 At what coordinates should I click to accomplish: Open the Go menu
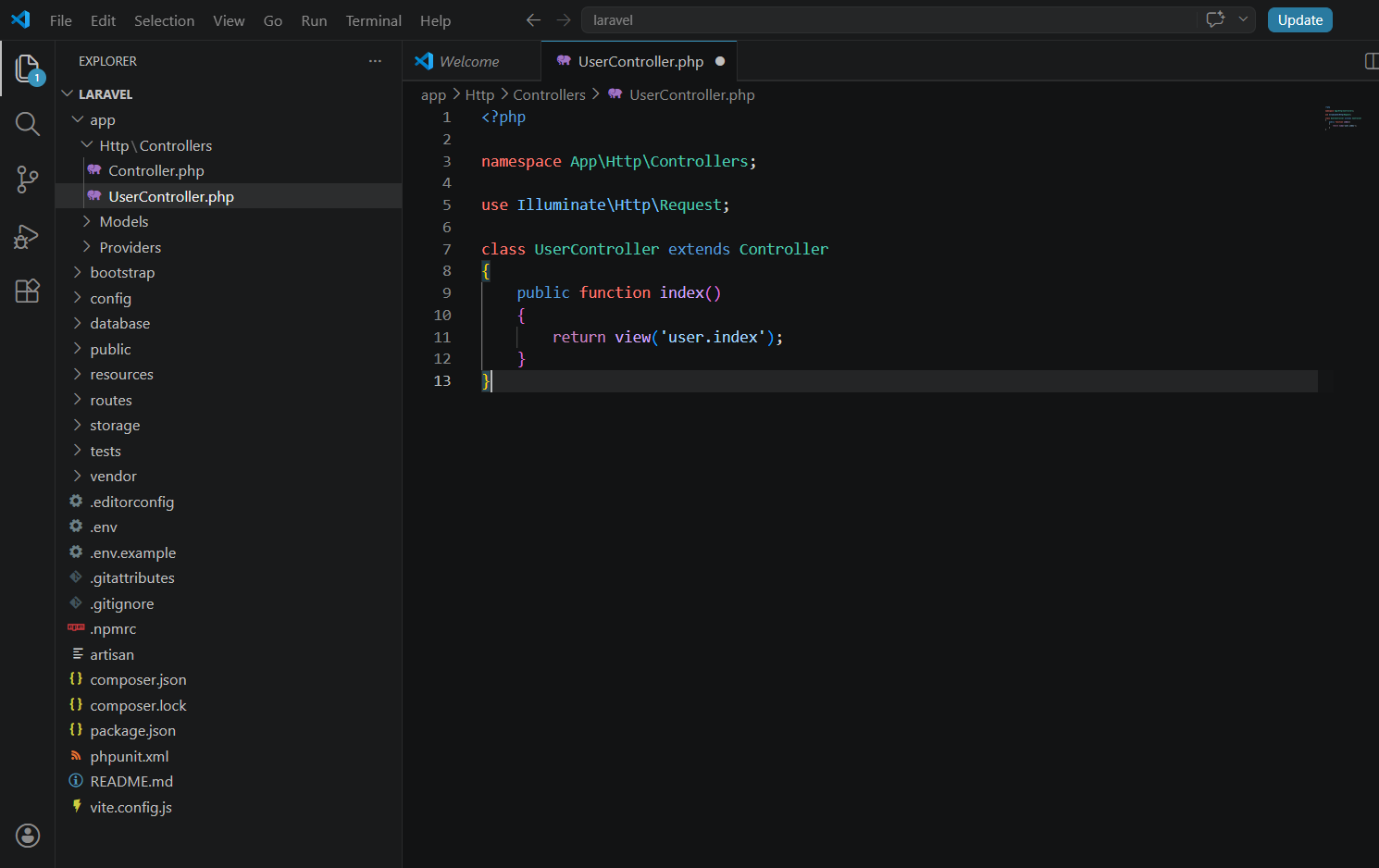(x=273, y=20)
